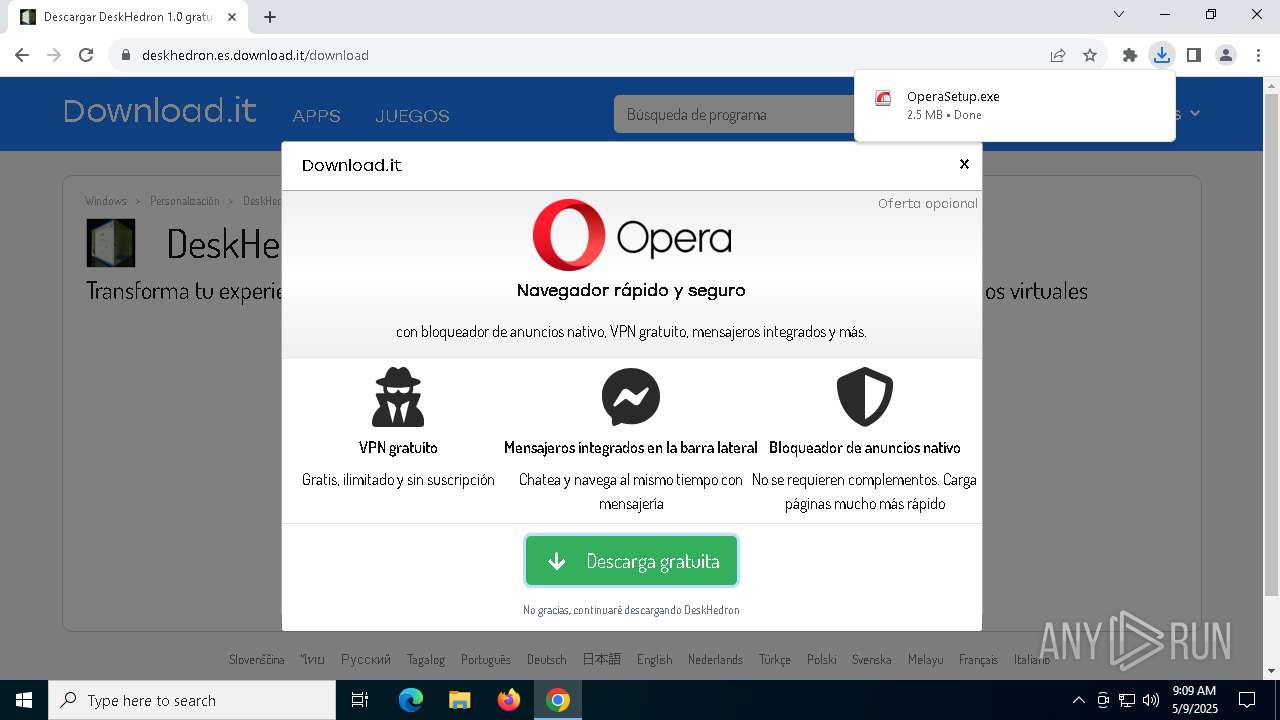Image resolution: width=1280 pixels, height=720 pixels.
Task: Switch language to Русский
Action: [x=366, y=659]
